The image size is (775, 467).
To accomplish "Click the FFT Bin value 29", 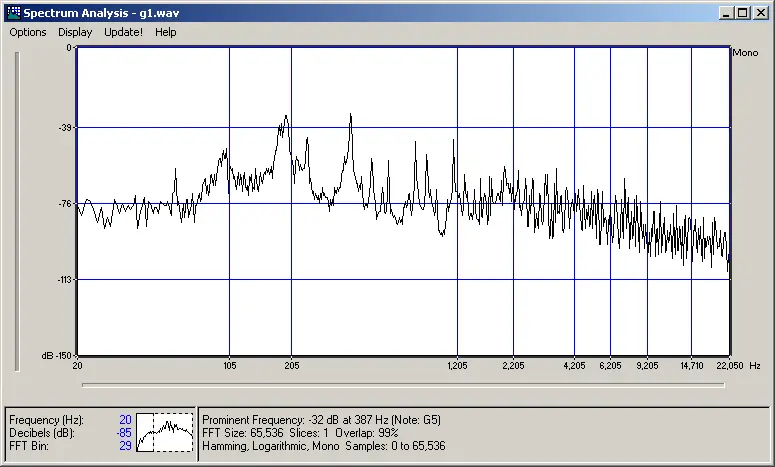I will 126,446.
